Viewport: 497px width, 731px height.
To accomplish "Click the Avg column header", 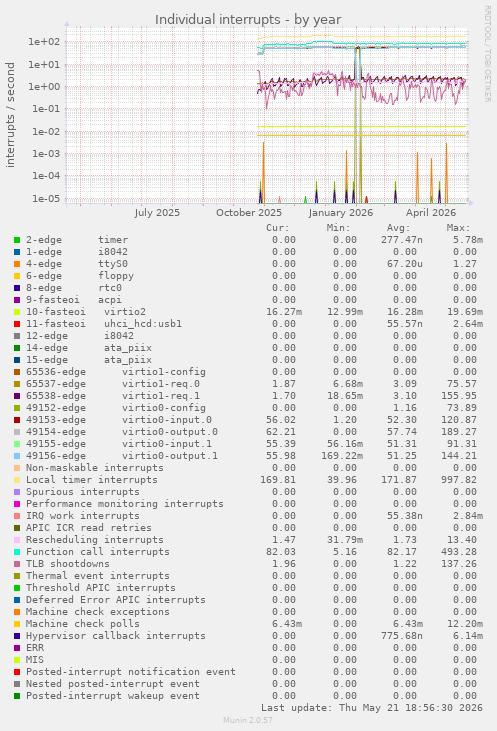I will point(398,228).
